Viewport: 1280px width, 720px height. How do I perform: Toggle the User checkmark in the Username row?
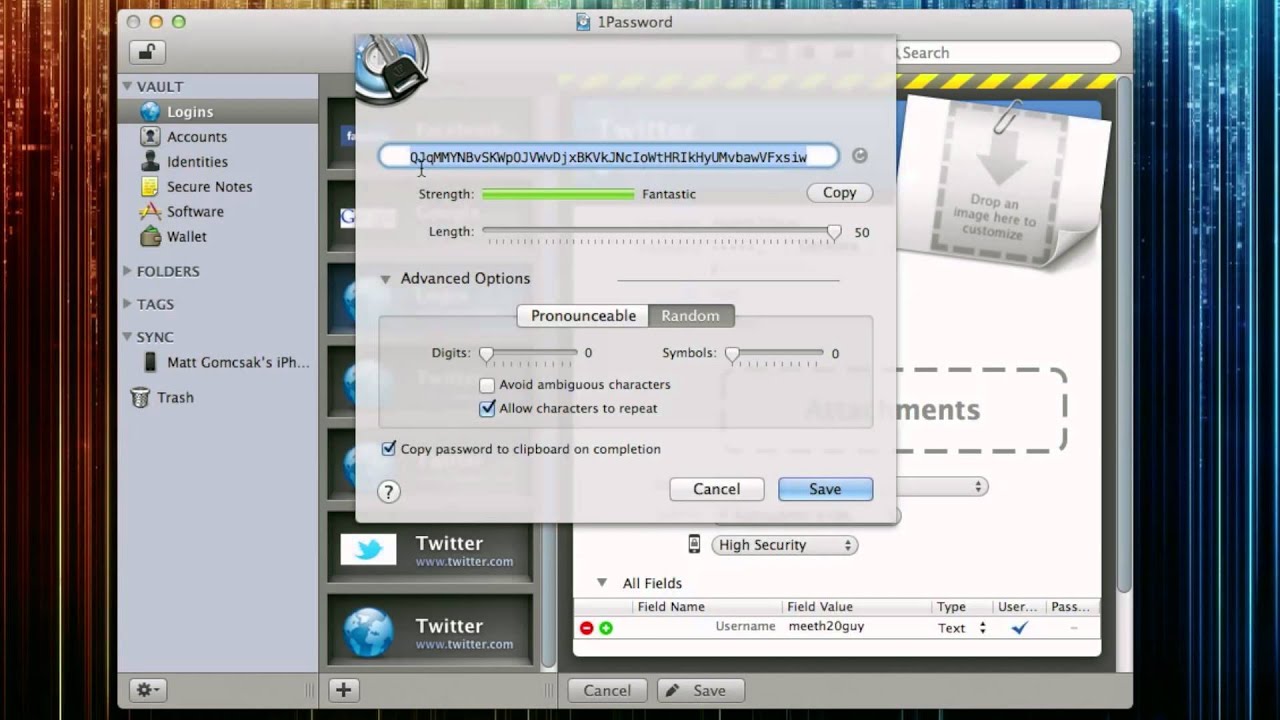1019,628
